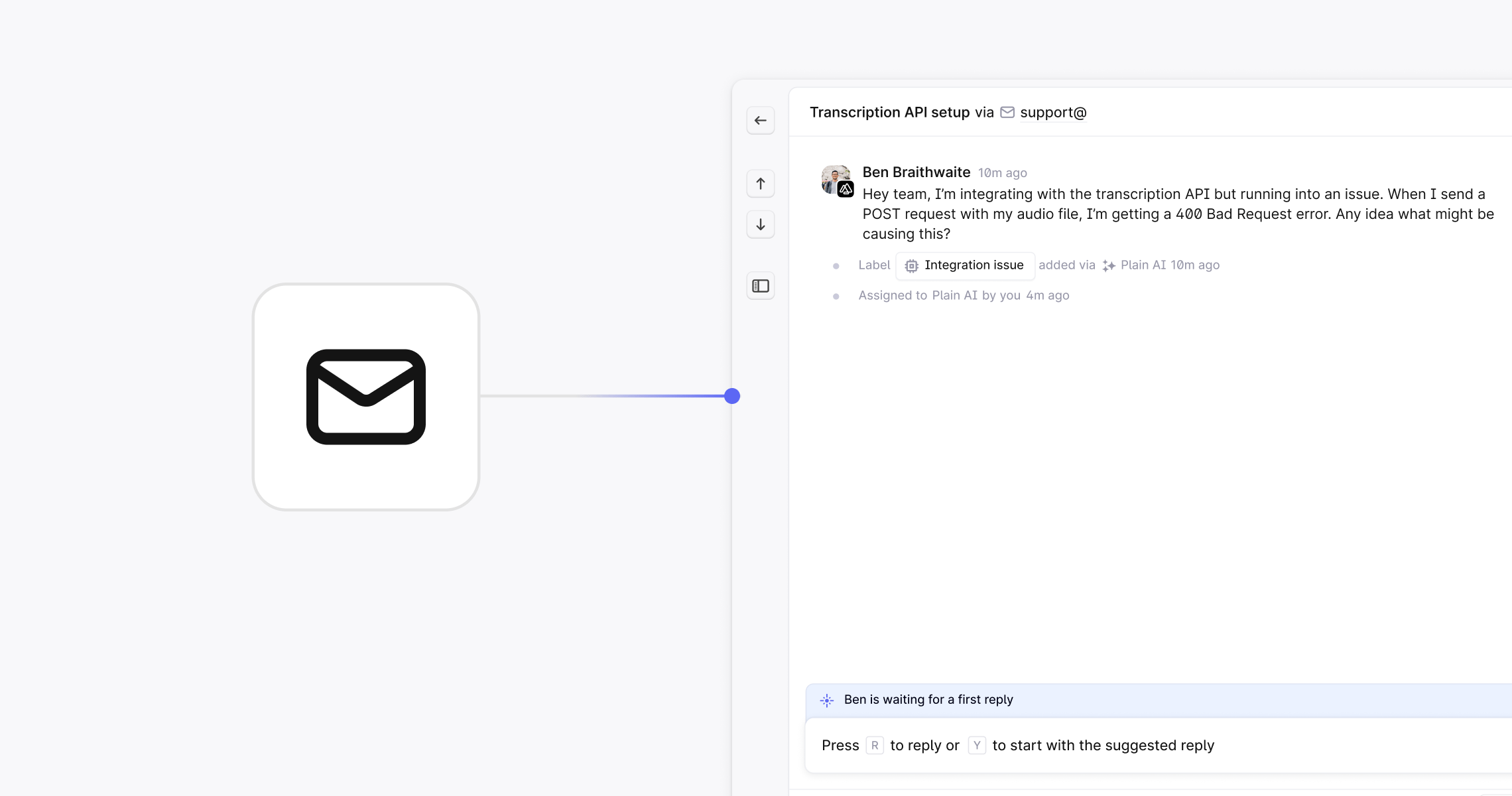Click the chip icon in Integration issue label
Viewport: 1512px width, 796px height.
click(x=912, y=266)
